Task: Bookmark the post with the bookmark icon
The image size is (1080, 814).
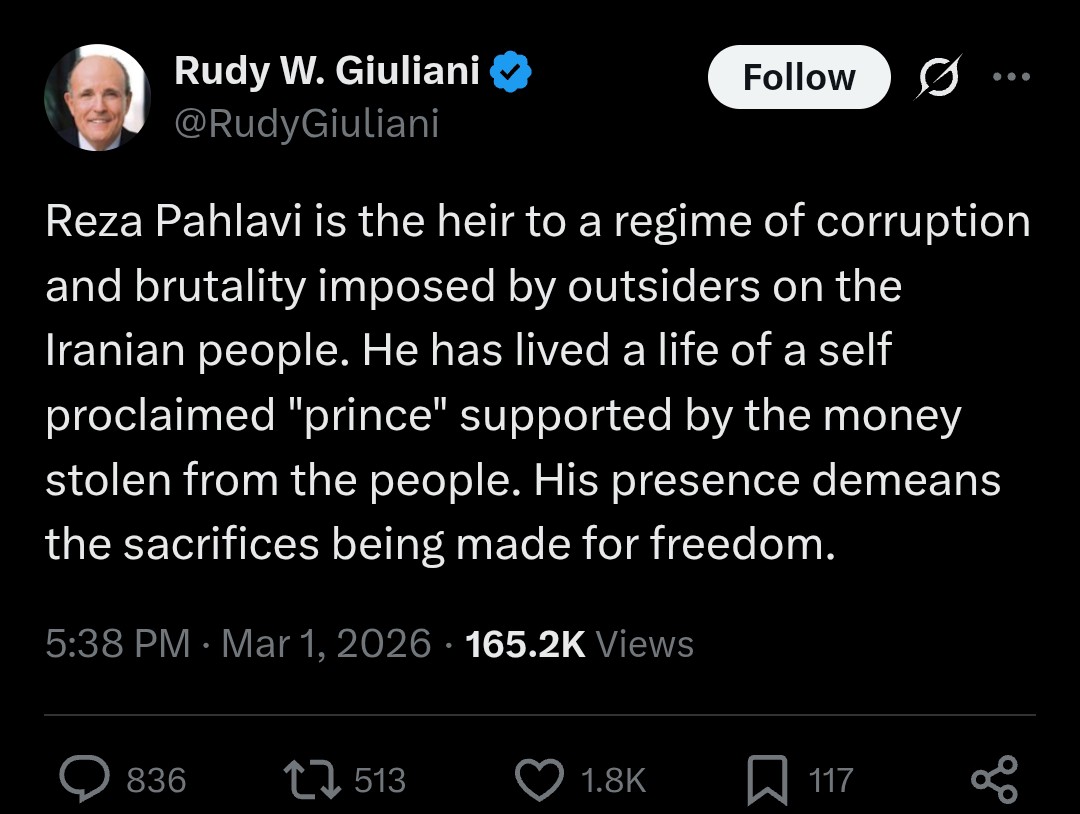Action: pos(768,780)
